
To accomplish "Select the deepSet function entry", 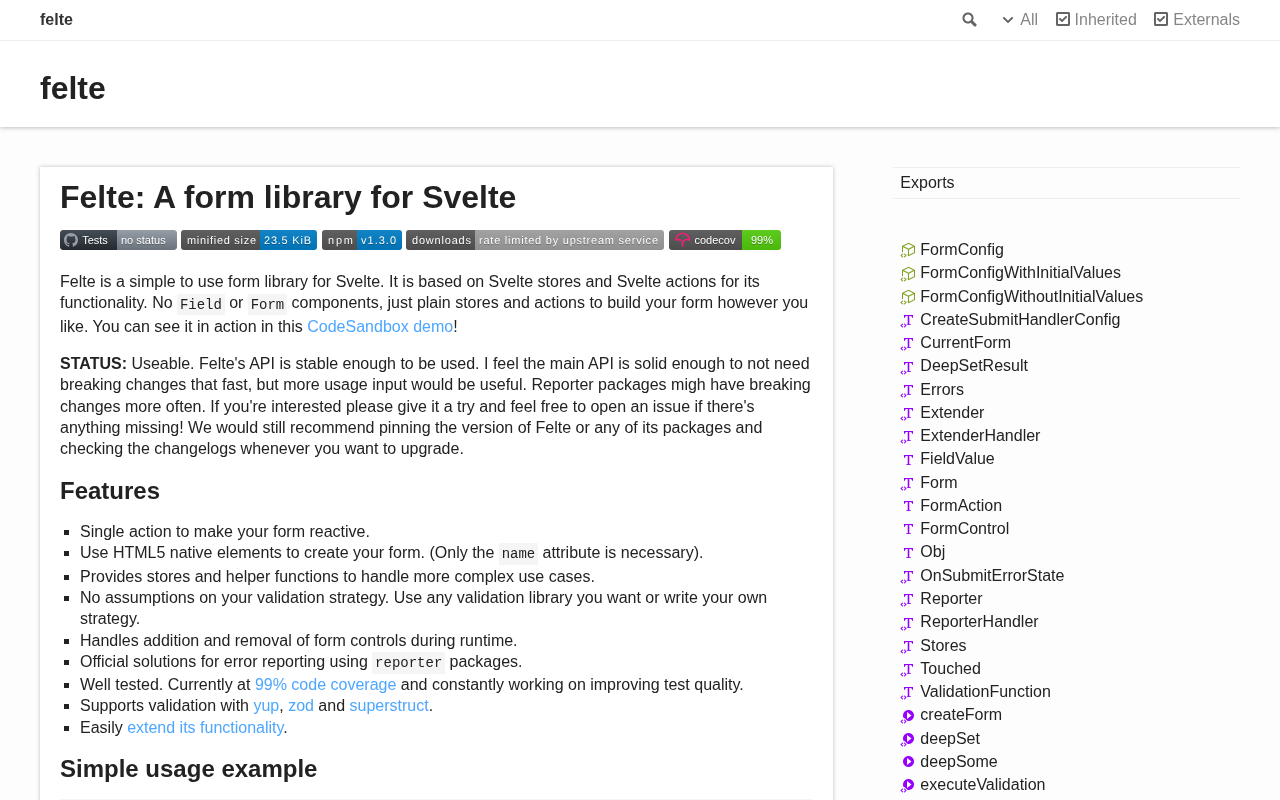I will pyautogui.click(x=949, y=739).
